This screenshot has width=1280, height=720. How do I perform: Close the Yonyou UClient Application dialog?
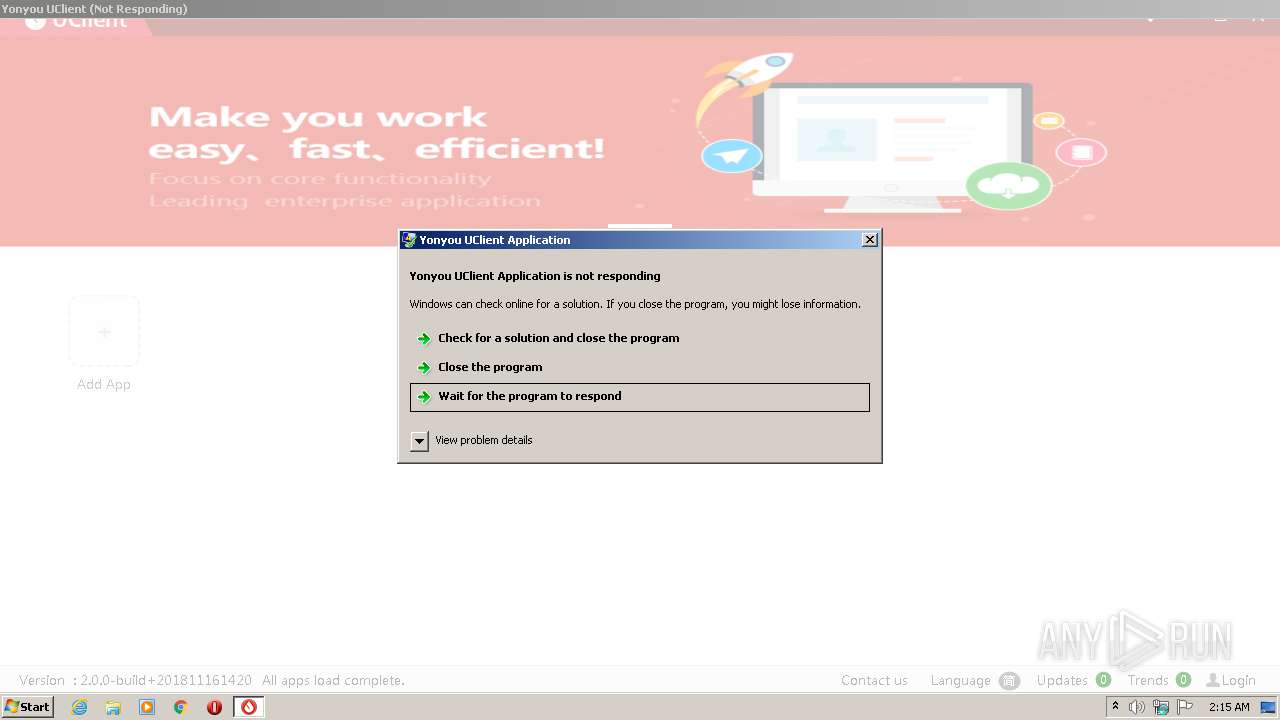click(869, 240)
